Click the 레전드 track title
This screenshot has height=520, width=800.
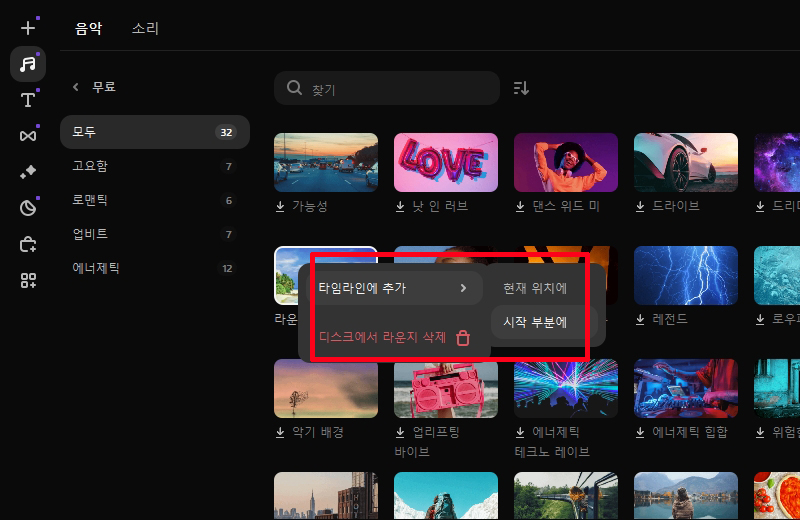point(670,319)
